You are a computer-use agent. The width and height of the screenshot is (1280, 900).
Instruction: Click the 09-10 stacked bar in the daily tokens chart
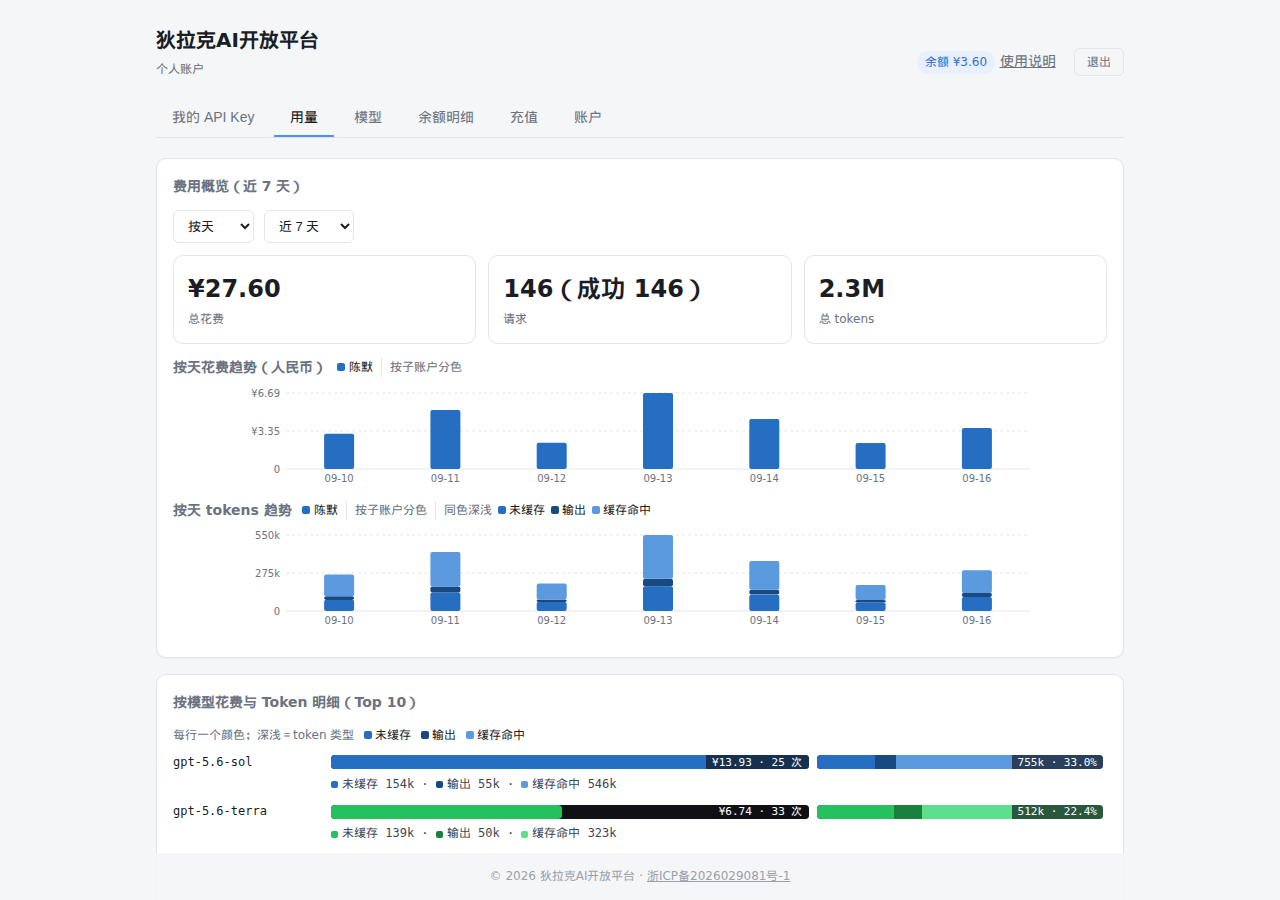coord(339,593)
